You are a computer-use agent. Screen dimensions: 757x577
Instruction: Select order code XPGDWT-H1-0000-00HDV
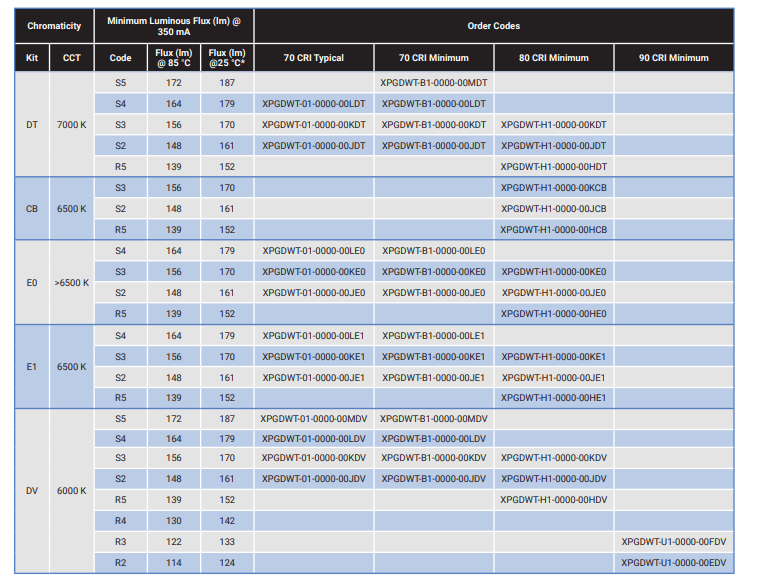click(554, 500)
